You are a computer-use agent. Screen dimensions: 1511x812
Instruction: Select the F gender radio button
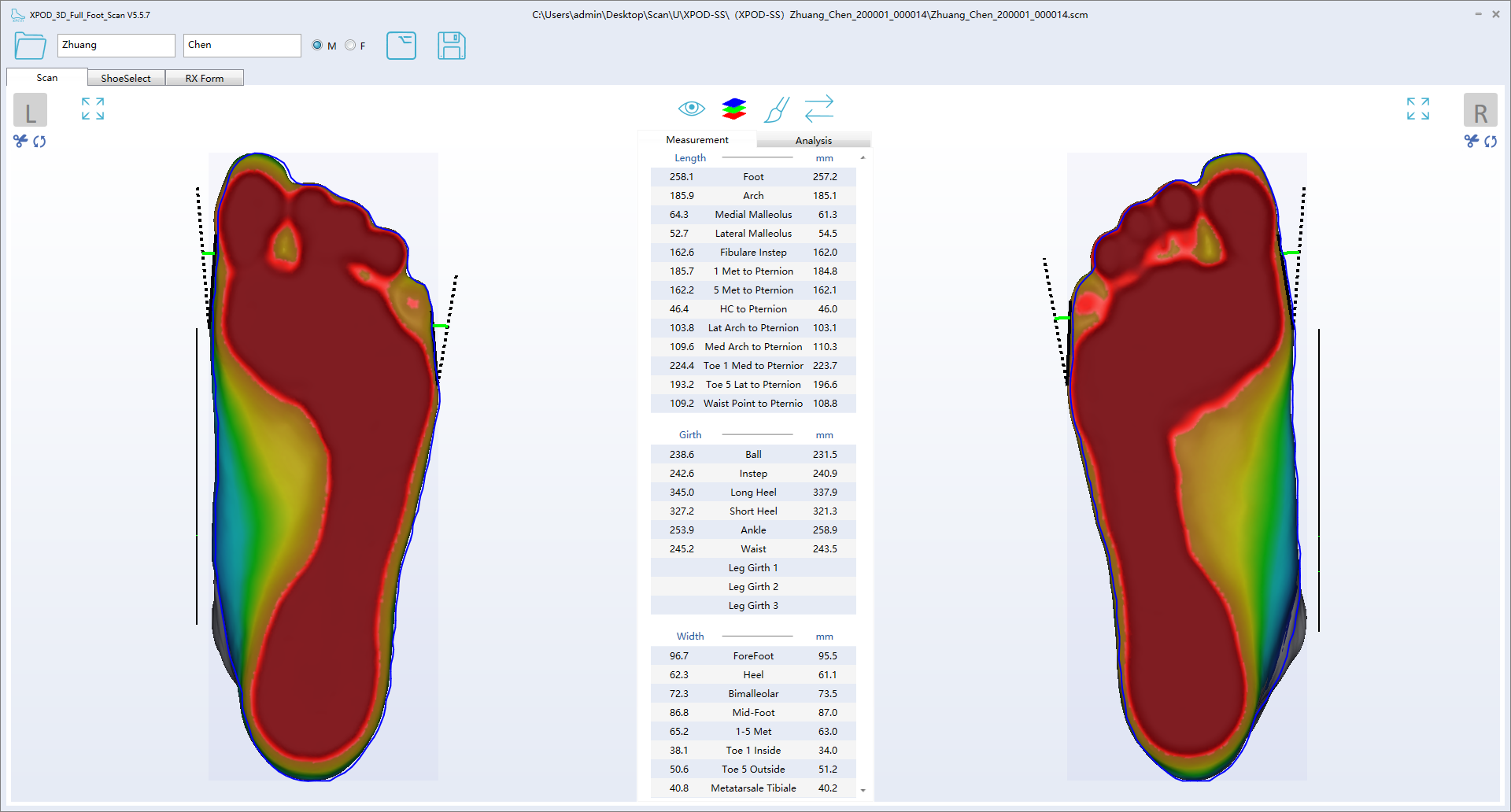tap(350, 46)
